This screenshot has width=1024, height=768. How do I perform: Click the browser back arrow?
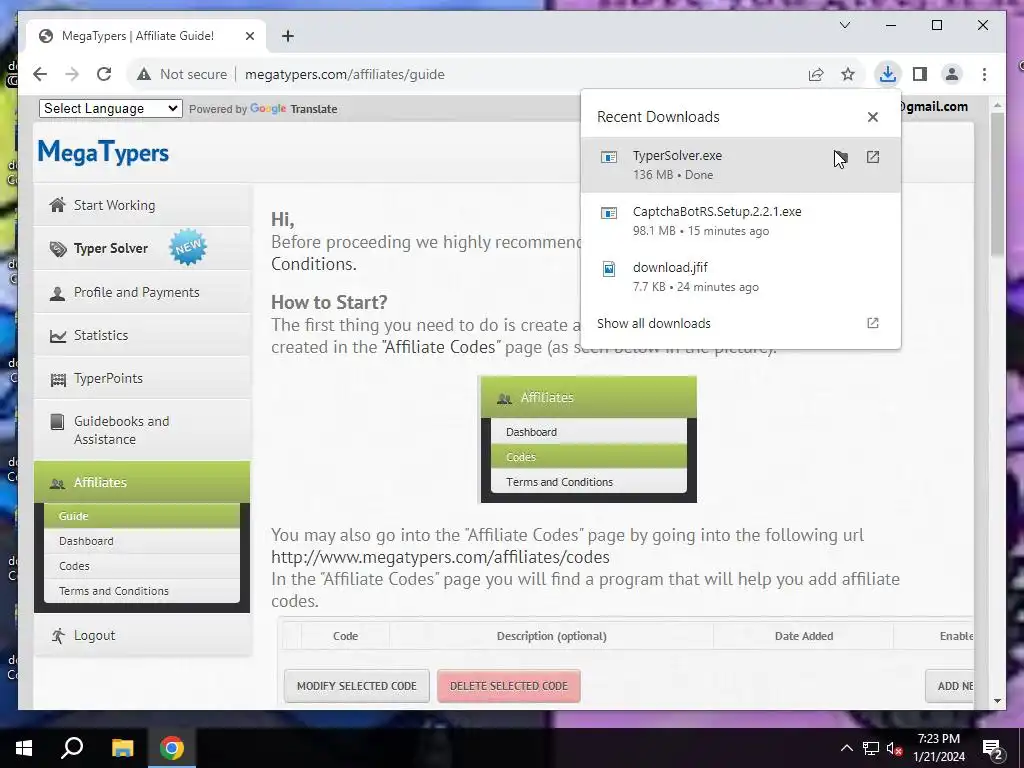click(40, 74)
